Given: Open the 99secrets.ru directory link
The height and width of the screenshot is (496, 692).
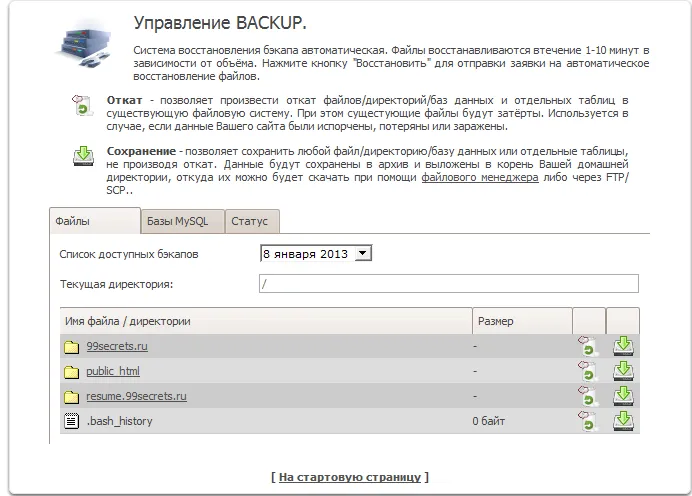Looking at the screenshot, I should click(117, 346).
